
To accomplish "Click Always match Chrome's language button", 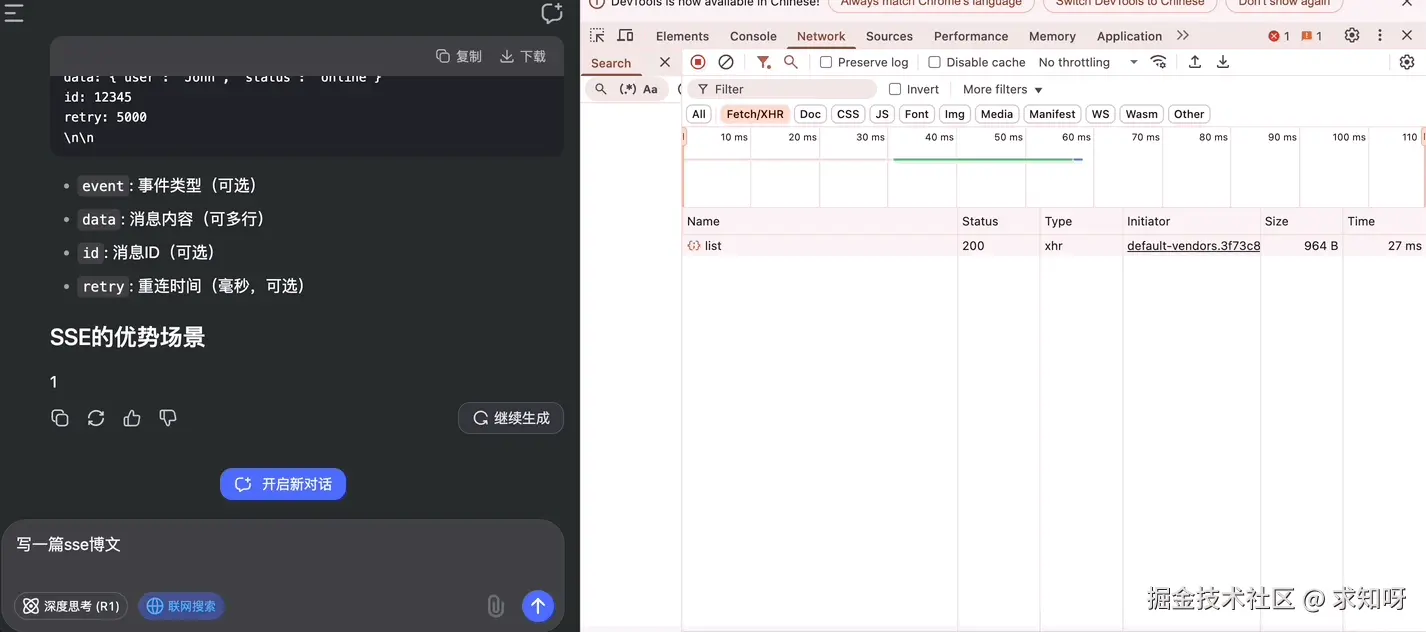I will tap(931, 3).
